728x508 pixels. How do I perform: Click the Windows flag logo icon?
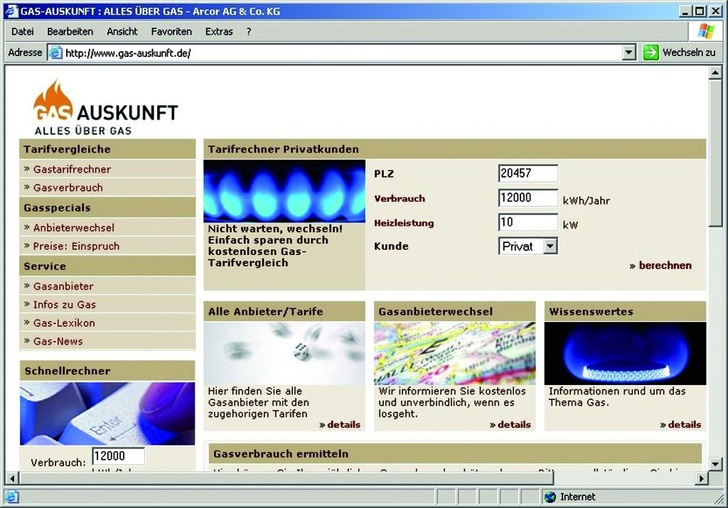click(706, 32)
